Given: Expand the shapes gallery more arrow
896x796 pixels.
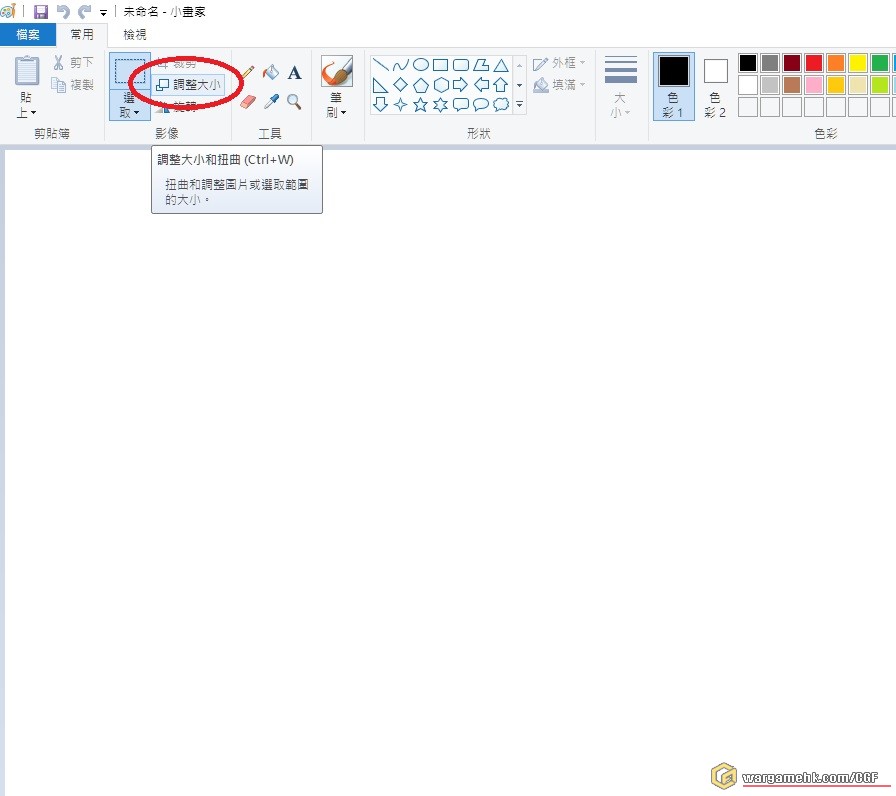Looking at the screenshot, I should coord(519,104).
